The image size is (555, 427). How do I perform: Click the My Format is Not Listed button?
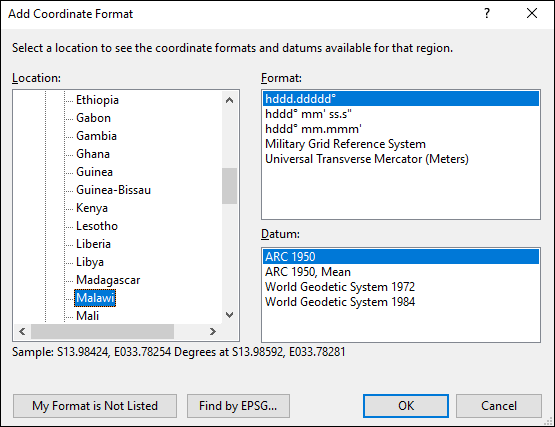coord(95,406)
